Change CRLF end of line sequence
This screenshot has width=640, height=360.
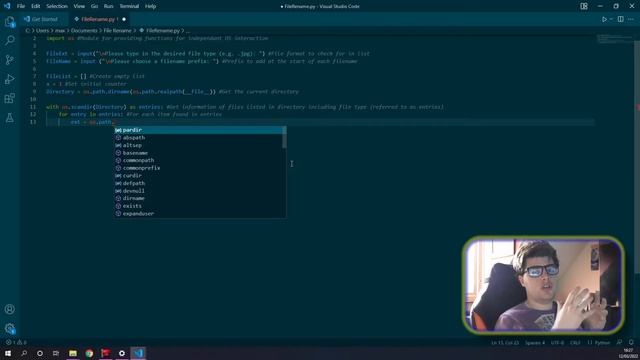(575, 342)
